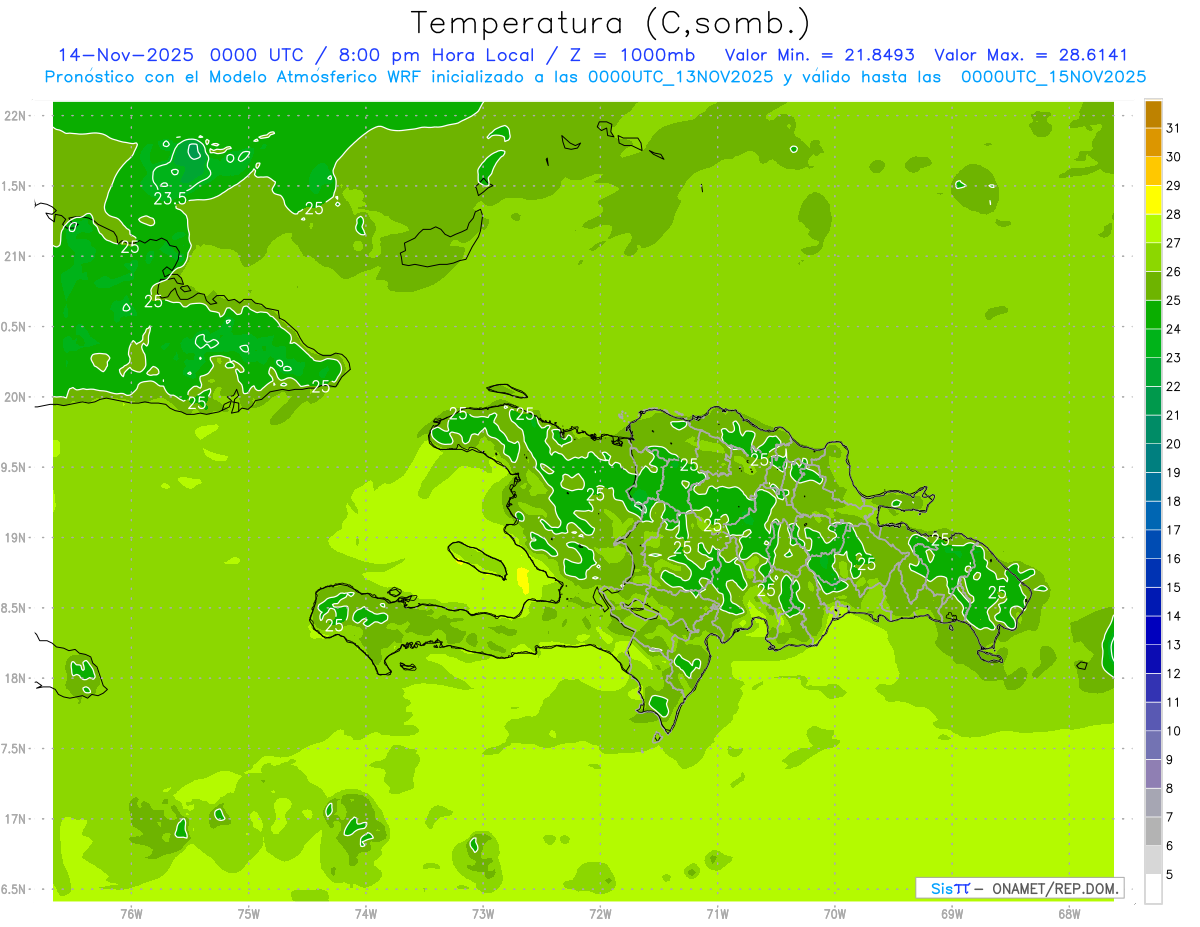Viewport: 1200px width, 927px height.
Task: Click the '72W' longitude axis label
Action: pos(600,914)
